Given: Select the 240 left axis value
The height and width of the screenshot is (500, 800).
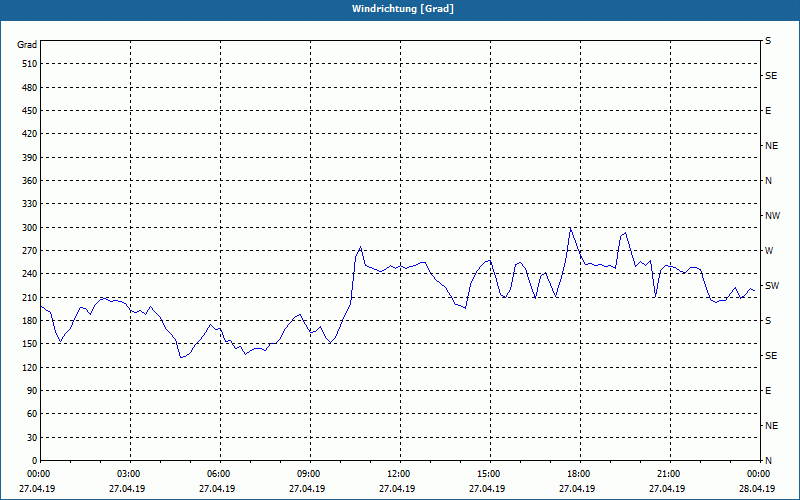Looking at the screenshot, I should [x=30, y=274].
